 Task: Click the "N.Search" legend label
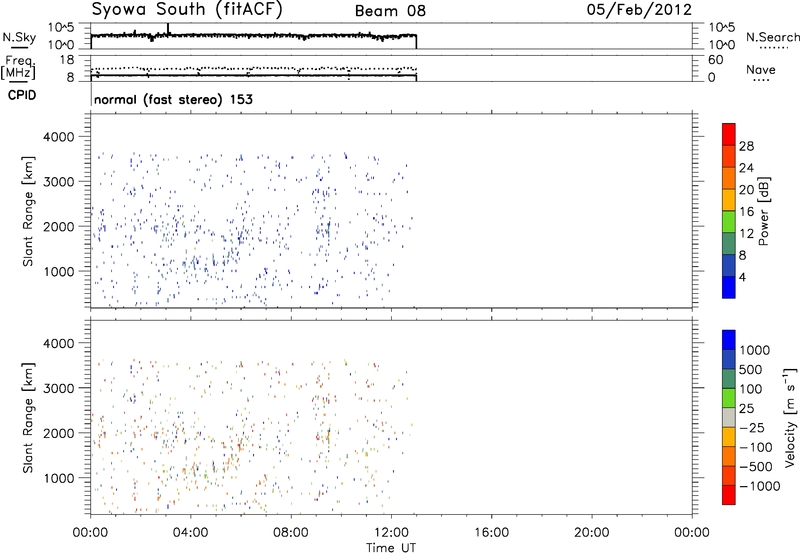click(773, 37)
